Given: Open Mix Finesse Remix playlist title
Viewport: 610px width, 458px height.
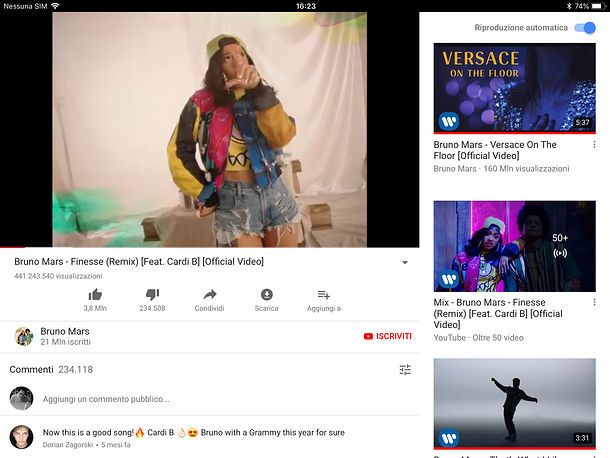Looking at the screenshot, I should (x=498, y=313).
